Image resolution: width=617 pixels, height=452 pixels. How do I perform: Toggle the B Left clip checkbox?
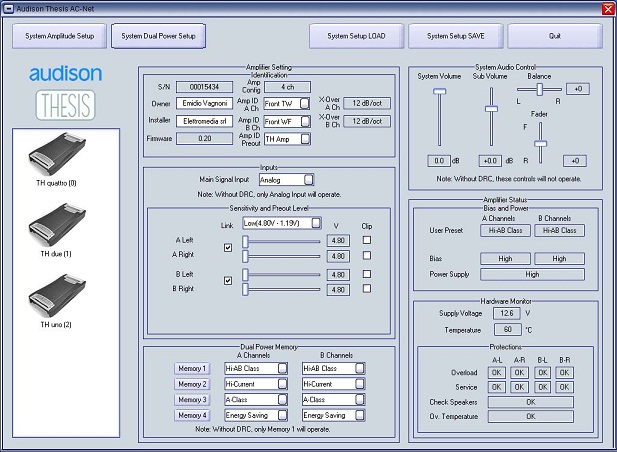tap(367, 274)
